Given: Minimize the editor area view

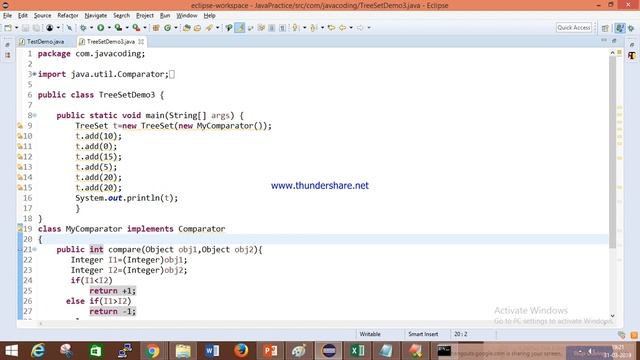Looking at the screenshot, I should coord(604,40).
